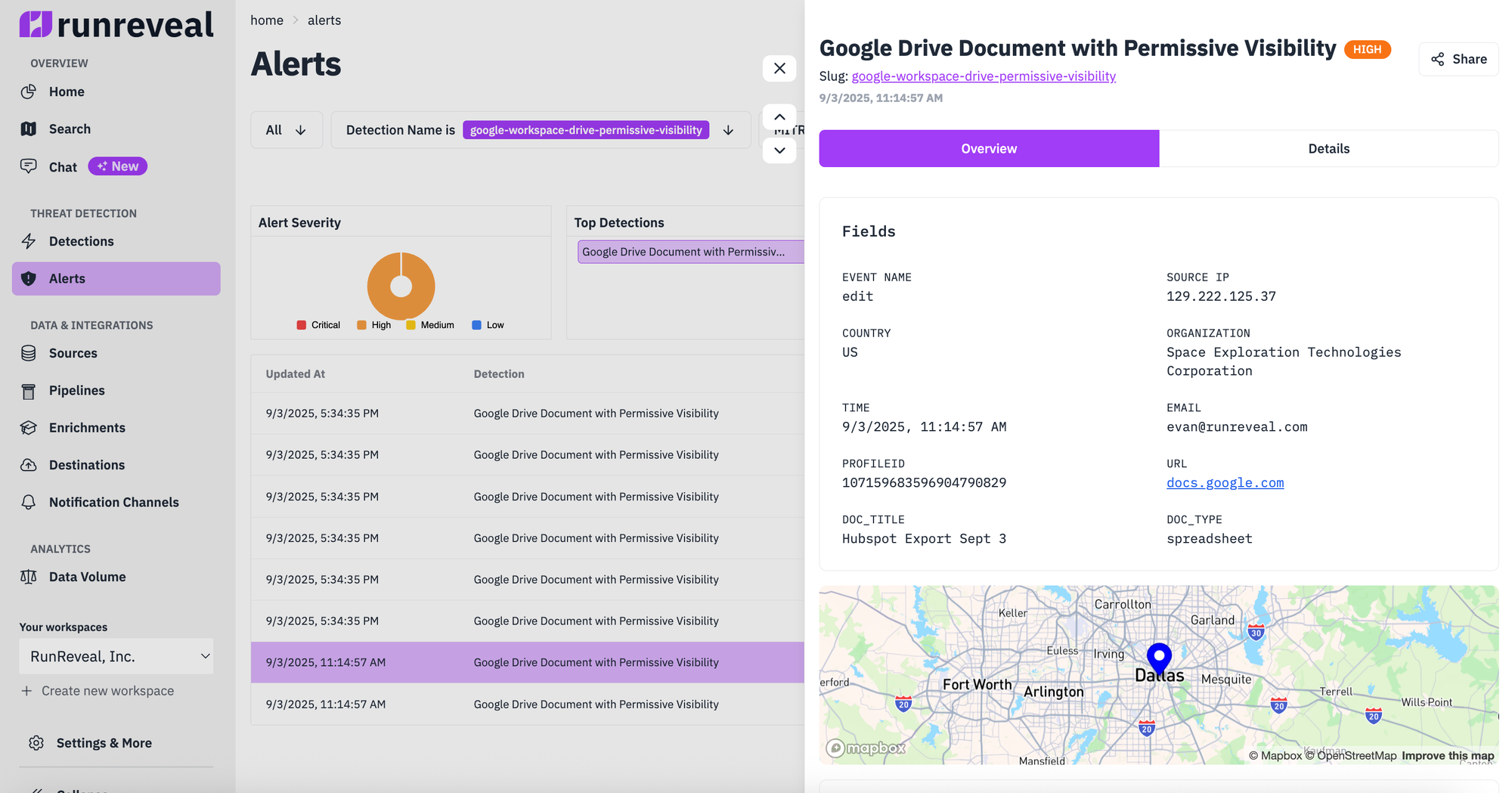Screen dimensions: 1512x793
Task: Select the highlighted 11:14:57 AM alert row
Action: point(528,662)
